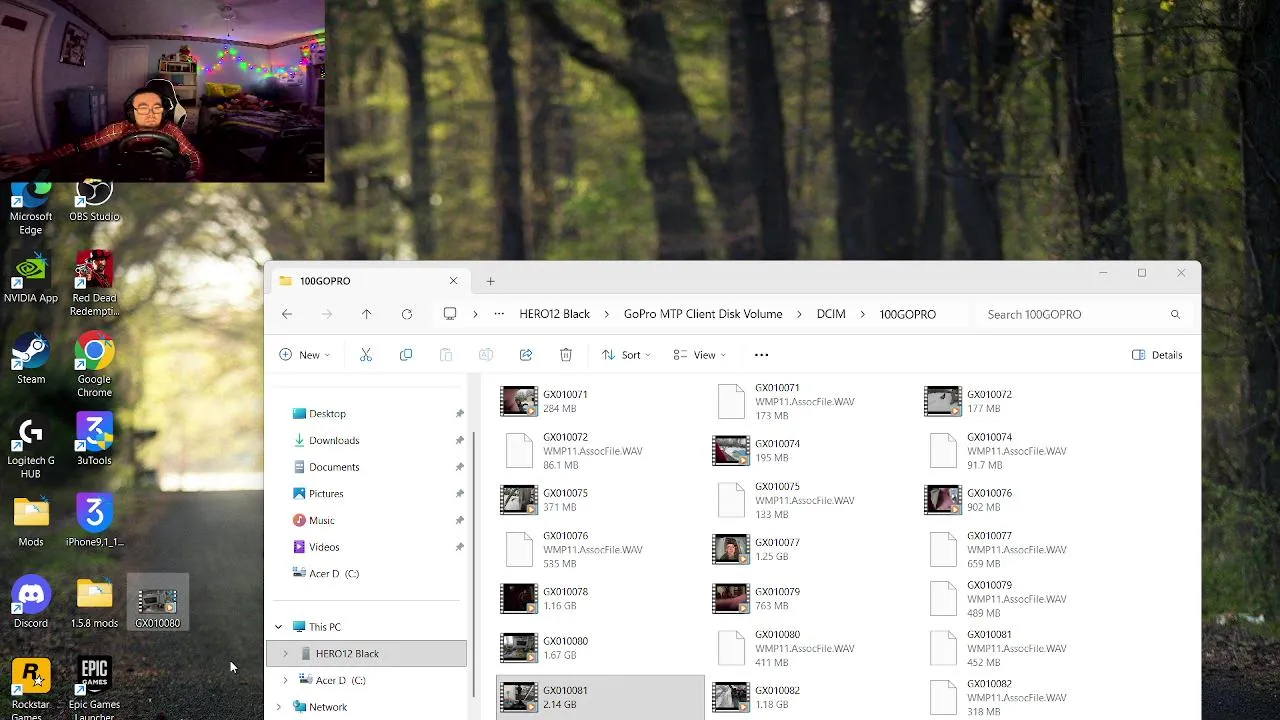This screenshot has width=1280, height=720.
Task: Open Pictures in navigation pane
Action: coord(326,494)
